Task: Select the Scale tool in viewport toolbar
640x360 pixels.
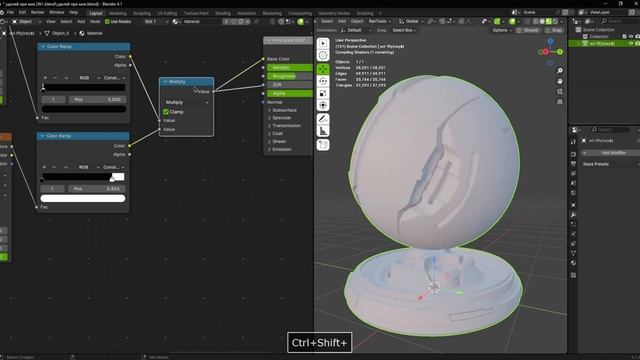Action: click(323, 93)
